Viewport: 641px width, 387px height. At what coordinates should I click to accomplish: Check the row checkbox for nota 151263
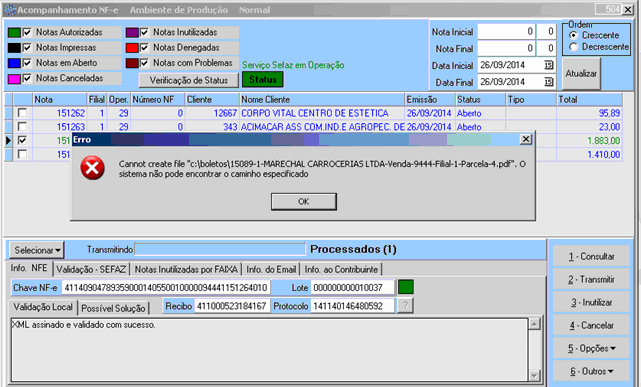22,126
